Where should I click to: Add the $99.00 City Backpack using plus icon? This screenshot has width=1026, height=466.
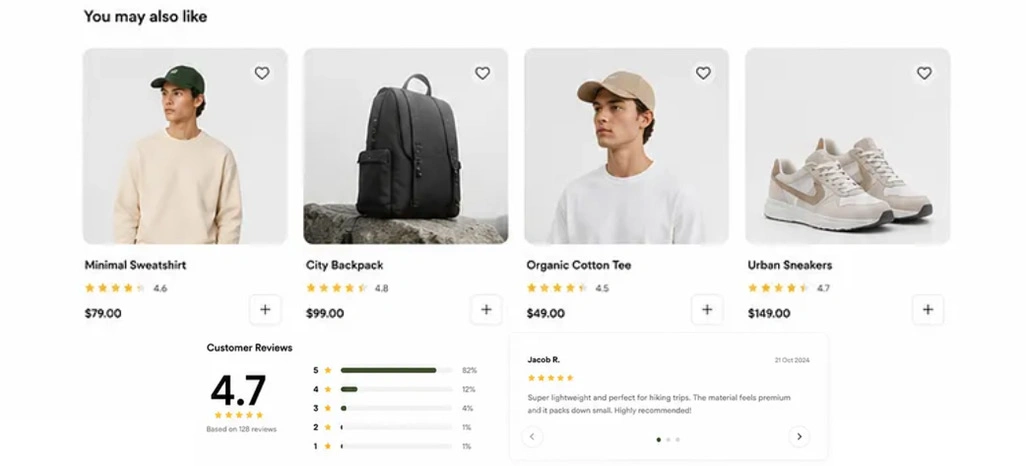coord(486,310)
